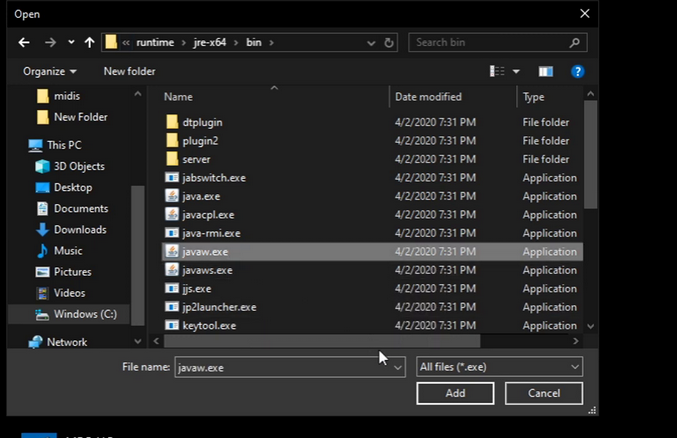Expand the address bar path dropdown

(370, 43)
